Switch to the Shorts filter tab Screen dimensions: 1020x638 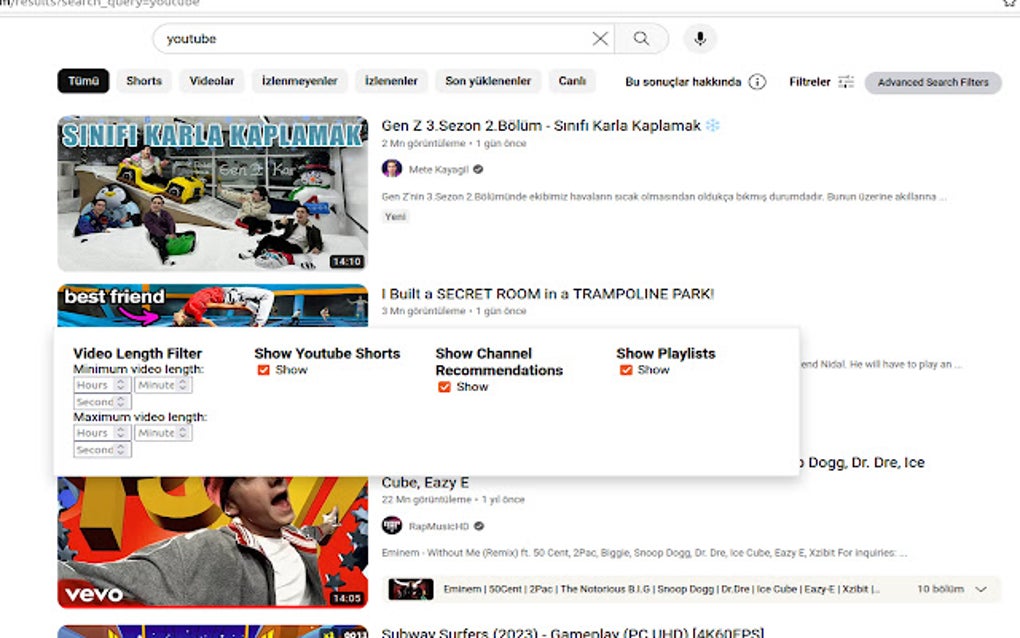coord(143,81)
